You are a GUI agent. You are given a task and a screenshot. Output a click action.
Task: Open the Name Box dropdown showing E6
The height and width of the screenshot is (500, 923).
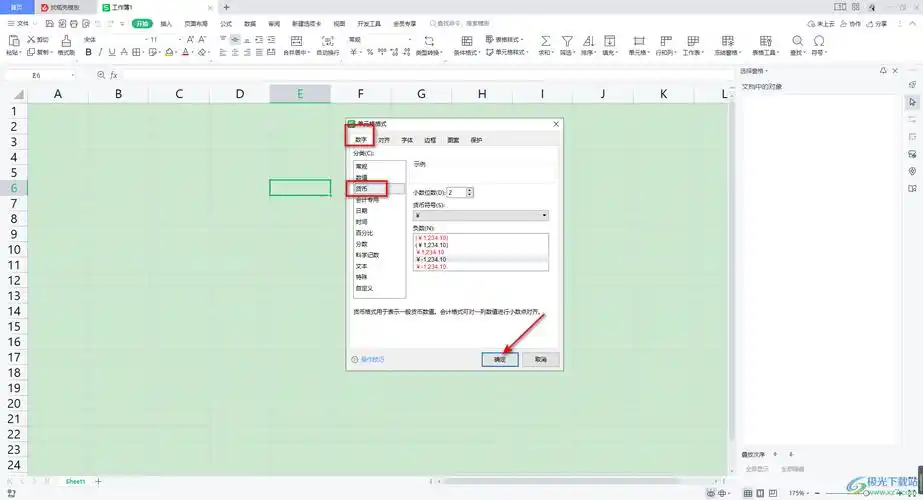(x=72, y=75)
